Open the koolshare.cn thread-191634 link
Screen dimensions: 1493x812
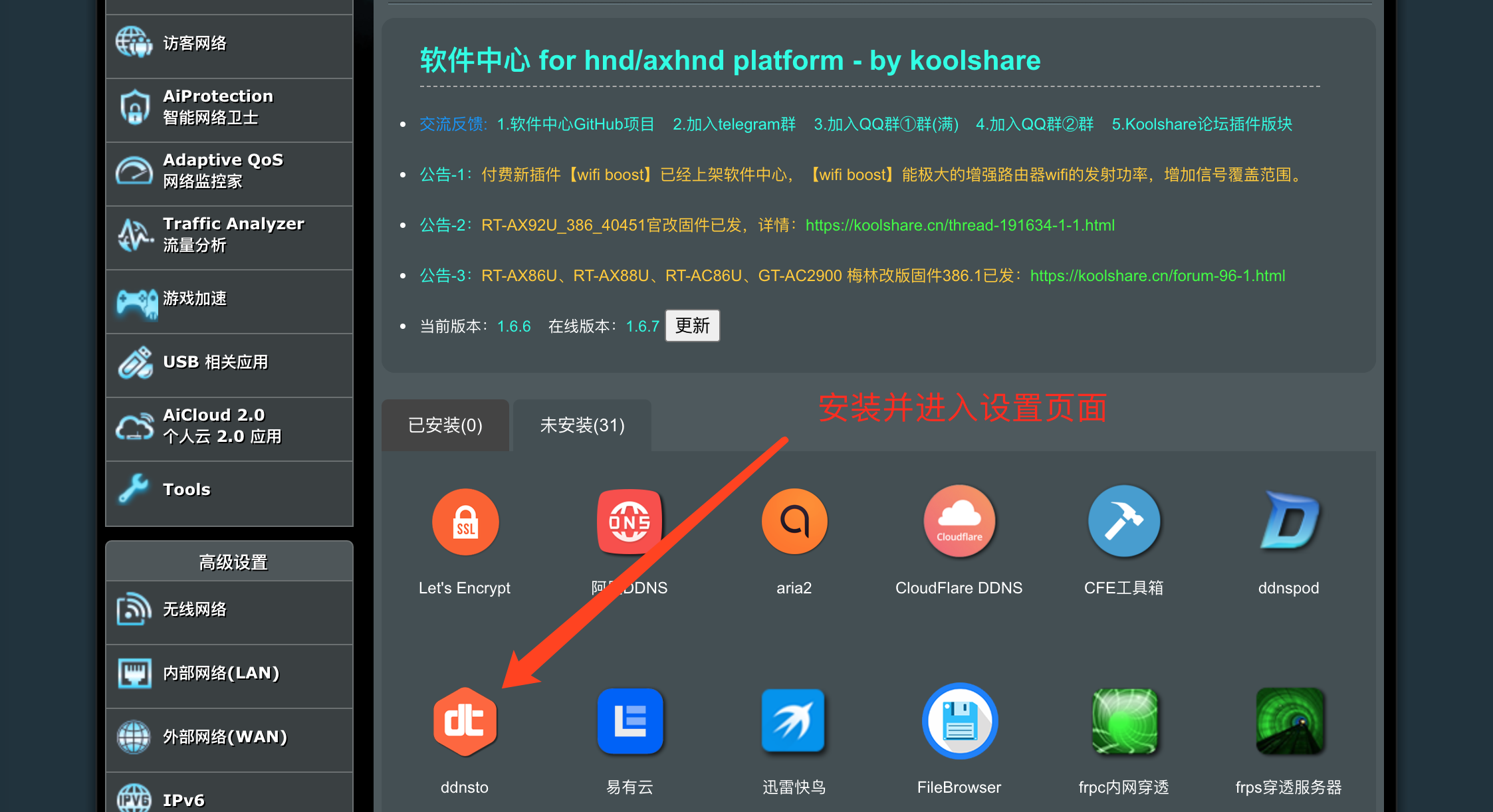click(x=960, y=225)
